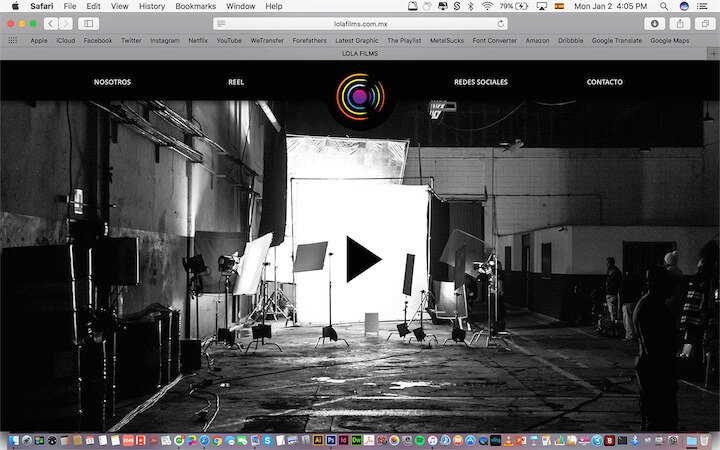720x450 pixels.
Task: Click the Safari back button
Action: (x=49, y=23)
